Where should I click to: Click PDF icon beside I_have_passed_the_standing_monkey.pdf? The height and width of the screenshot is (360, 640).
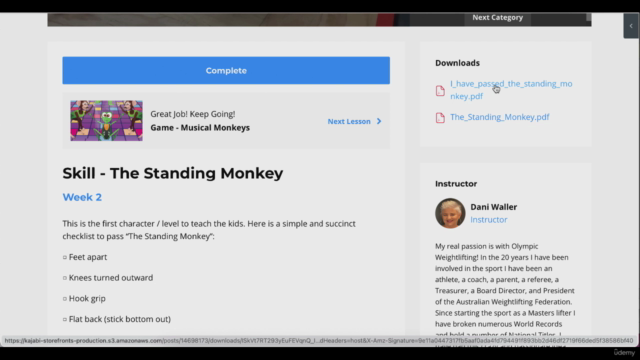pos(440,91)
